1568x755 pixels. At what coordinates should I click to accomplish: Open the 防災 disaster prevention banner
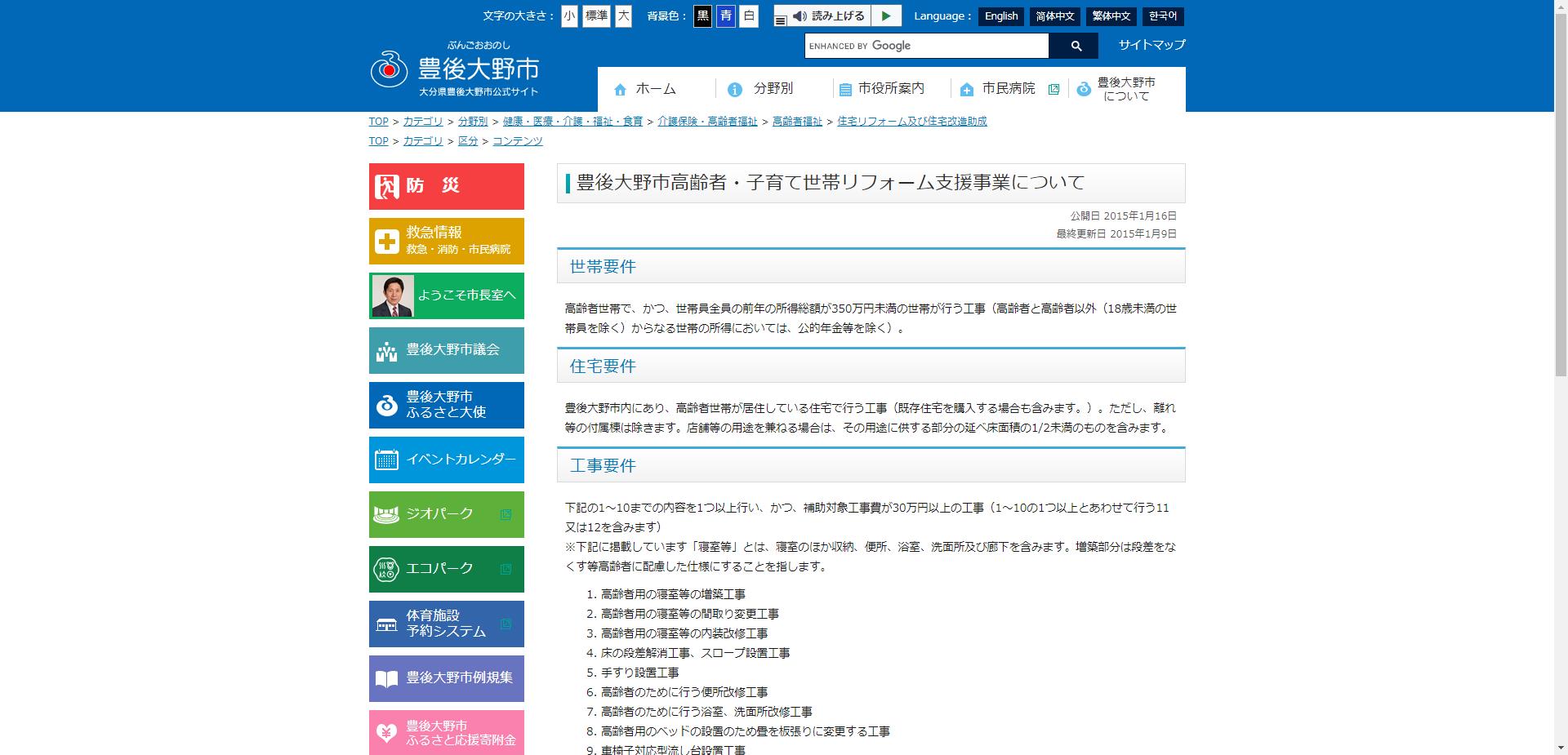click(x=446, y=186)
